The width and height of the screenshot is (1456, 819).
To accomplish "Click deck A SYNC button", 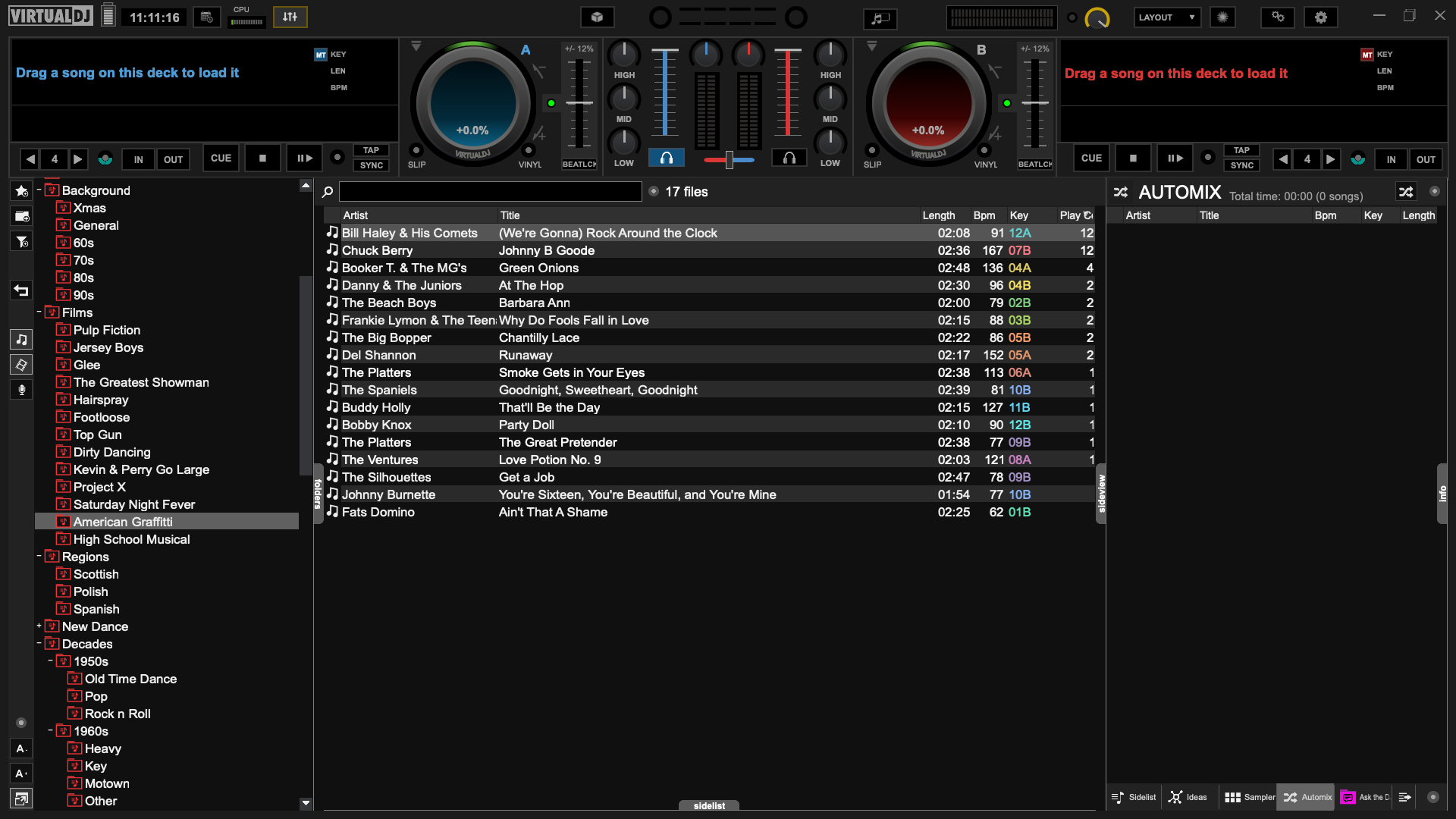I will 372,165.
